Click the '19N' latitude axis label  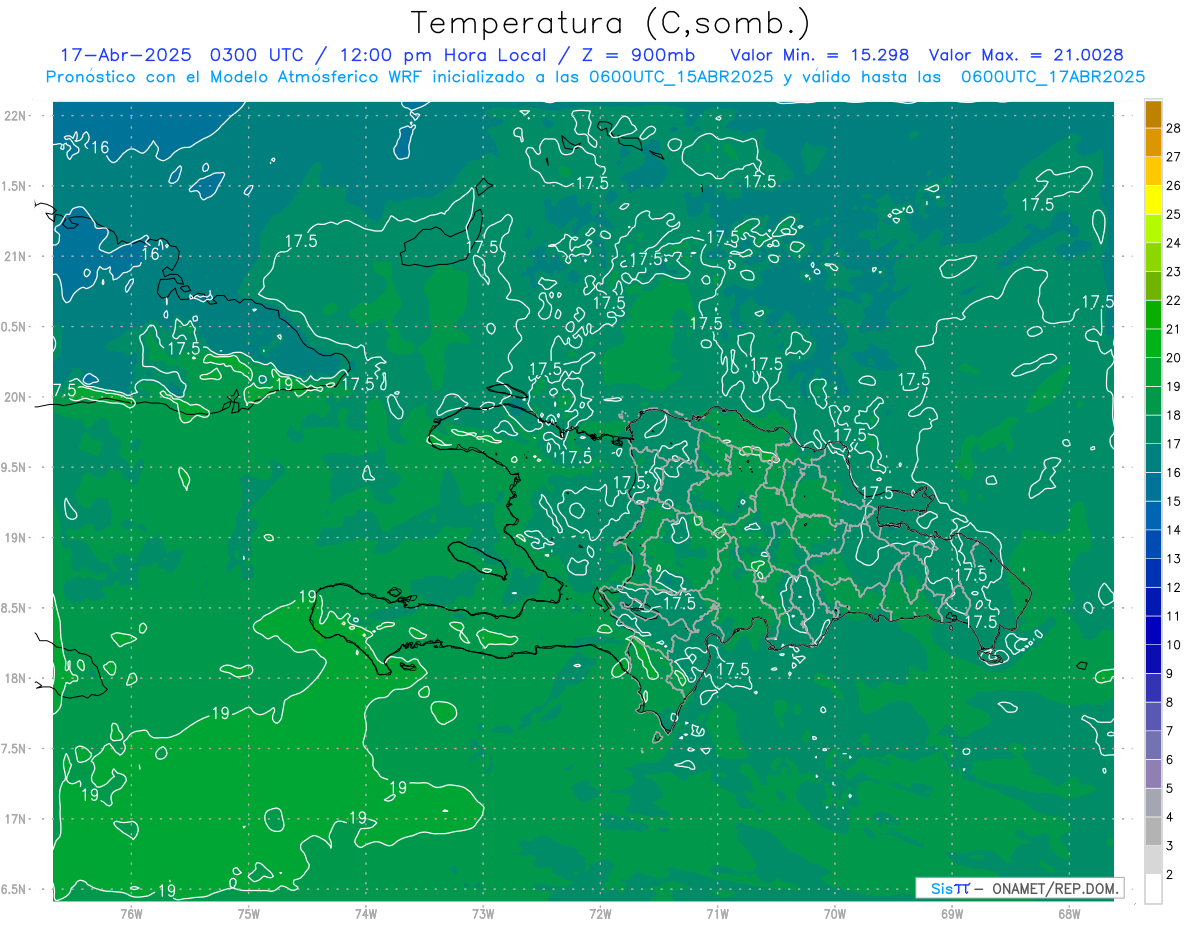[15, 538]
